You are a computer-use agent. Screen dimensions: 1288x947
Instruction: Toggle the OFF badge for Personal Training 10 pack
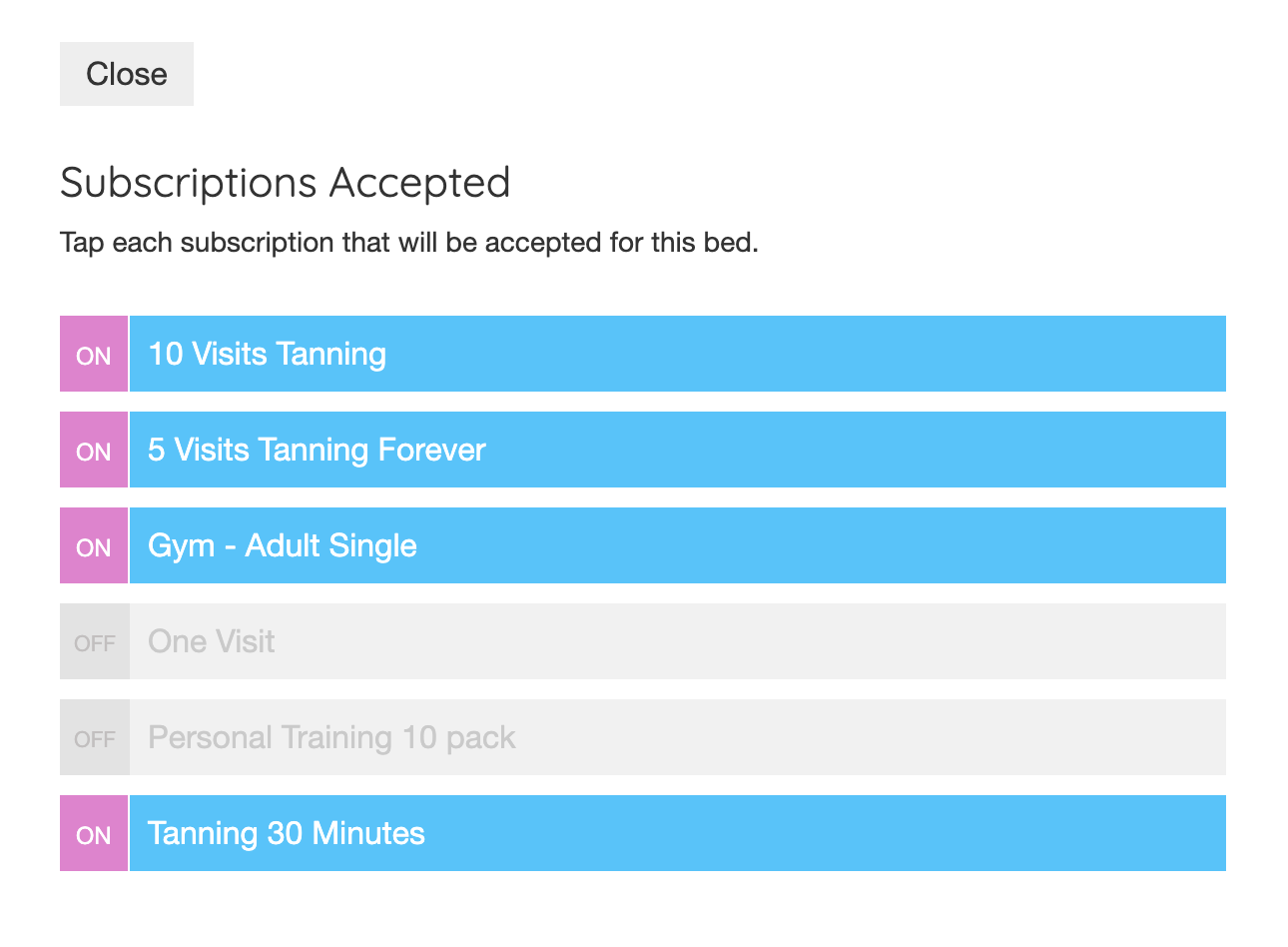pos(95,737)
